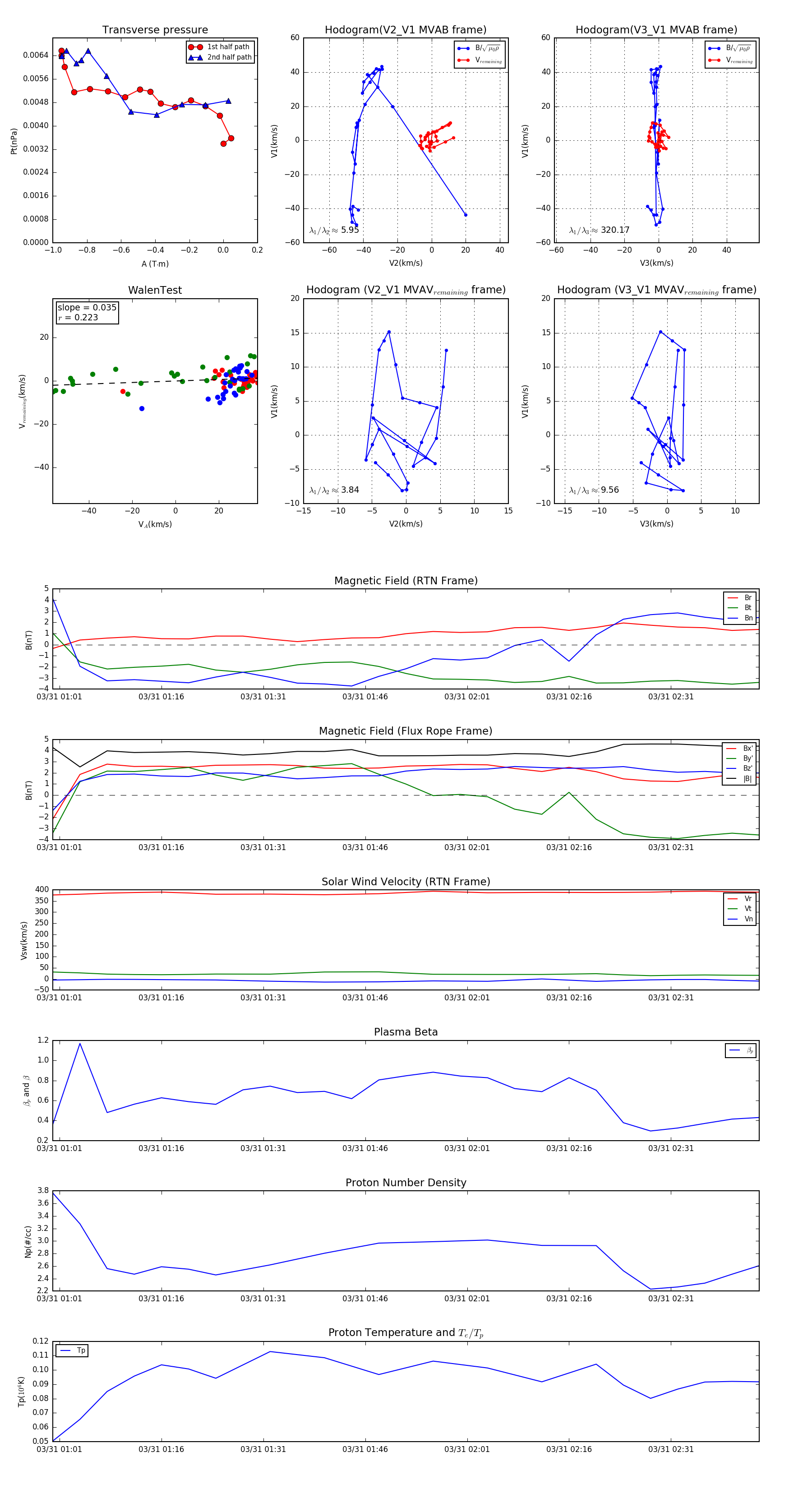Image resolution: width=812 pixels, height=1489 pixels.
Task: Click the 'Hodogram(V2_V1 MVAB frame)' title
Action: (x=405, y=30)
